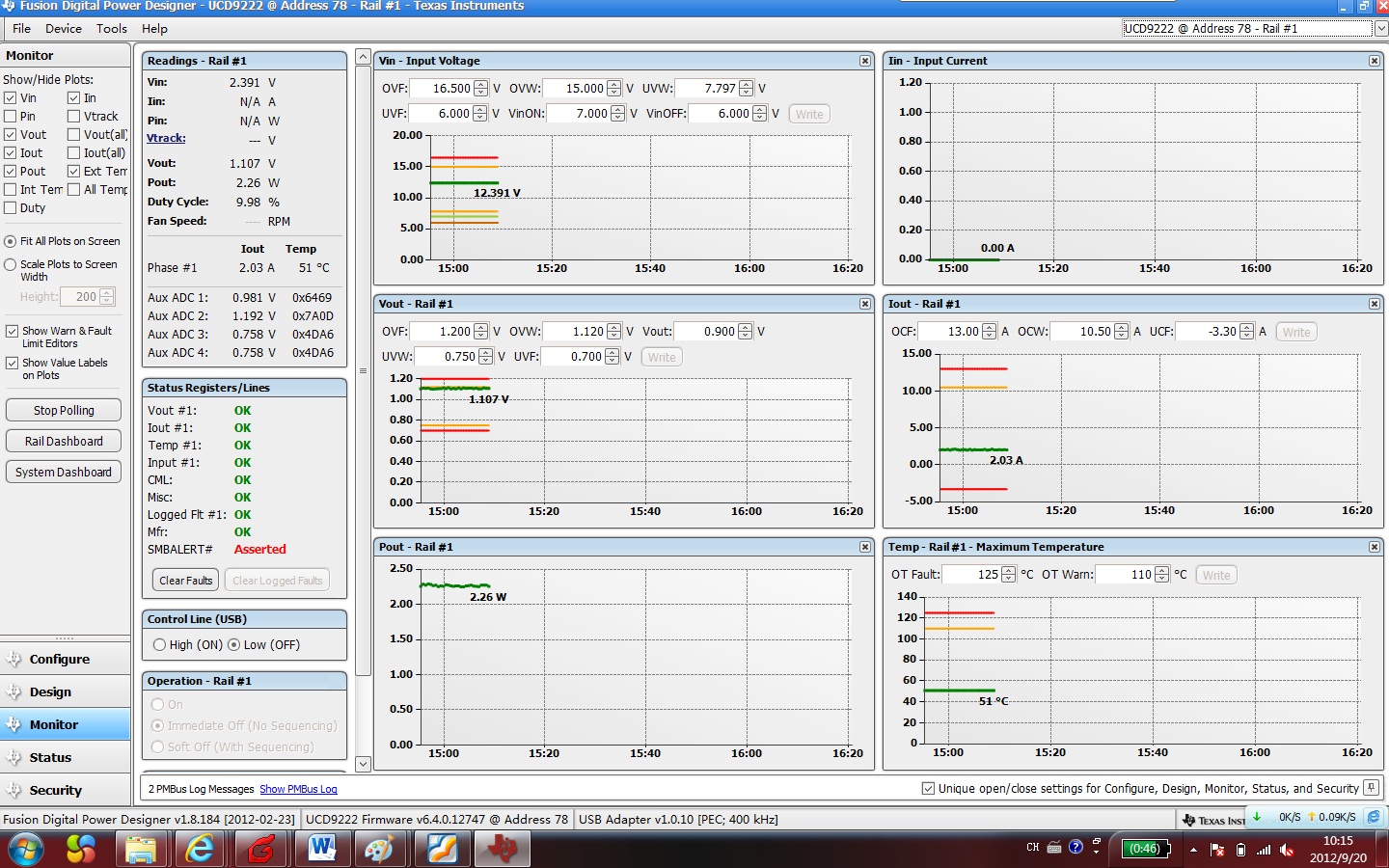Viewport: 1389px width, 868px height.
Task: Switch to the Design section
Action: point(66,692)
